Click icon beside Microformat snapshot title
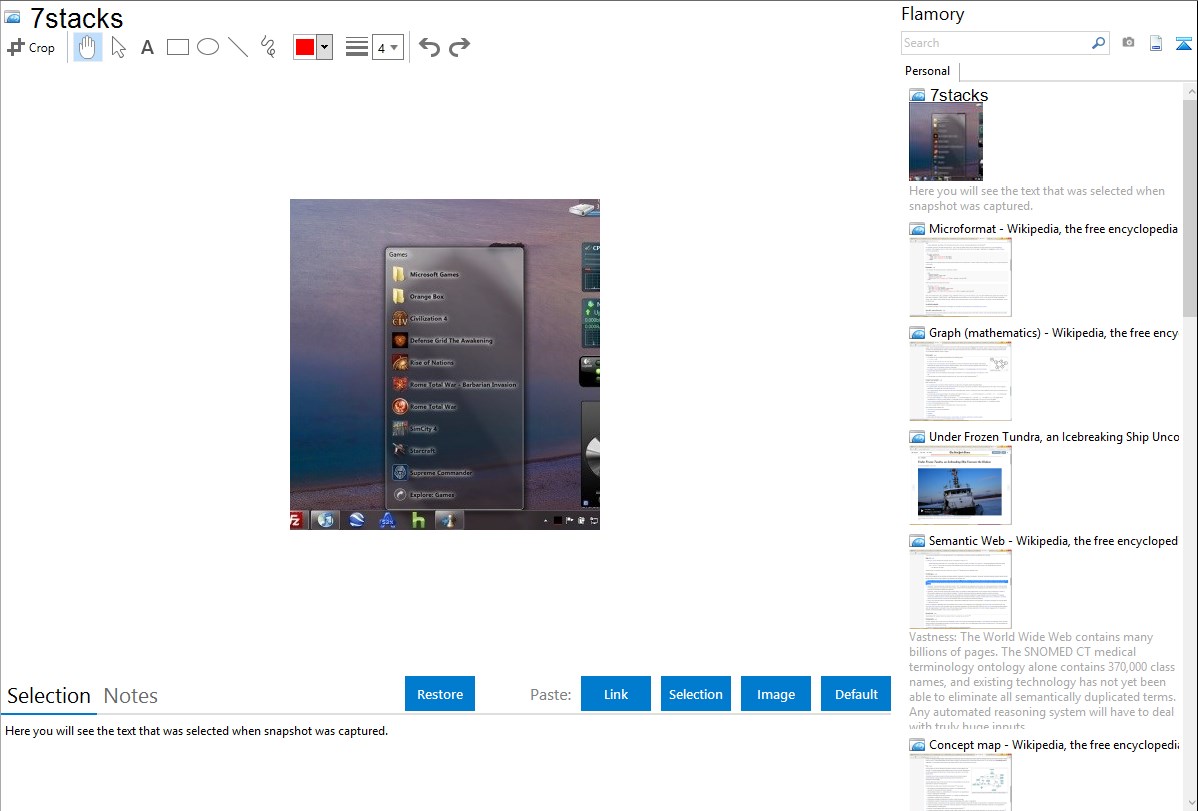Image resolution: width=1198 pixels, height=811 pixels. coord(917,229)
